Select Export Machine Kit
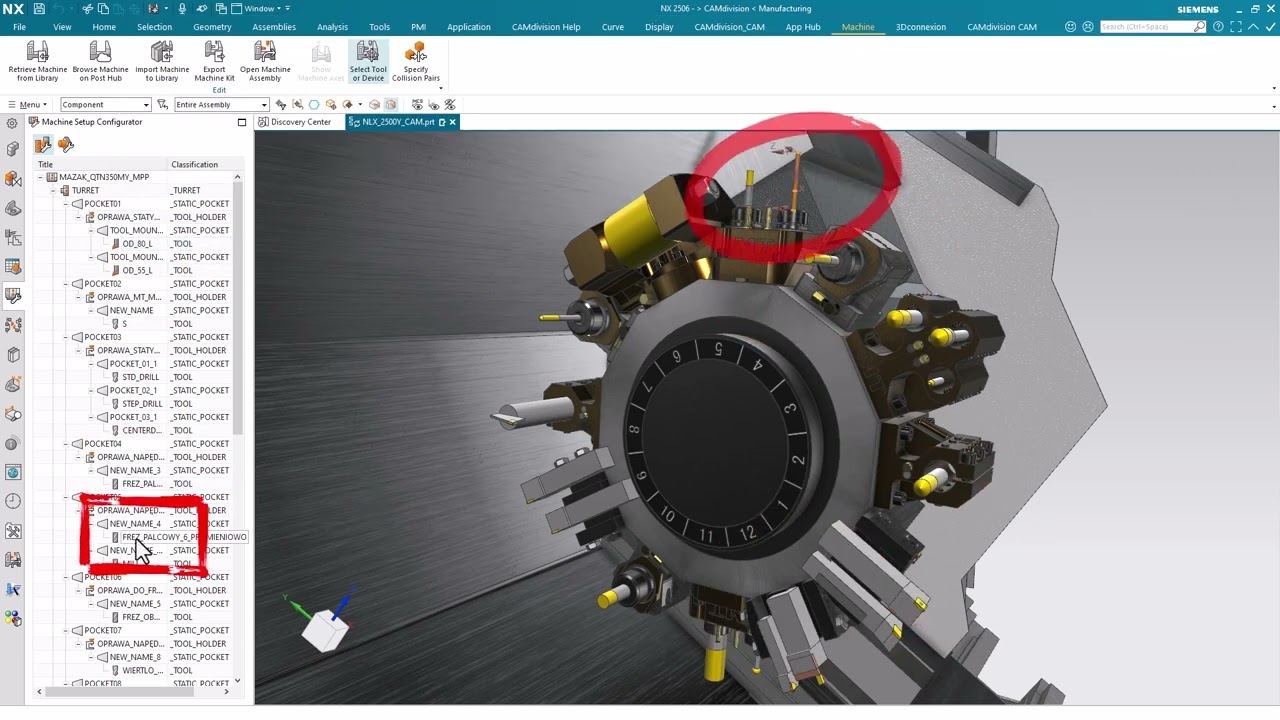The height and width of the screenshot is (720, 1280). click(x=214, y=62)
